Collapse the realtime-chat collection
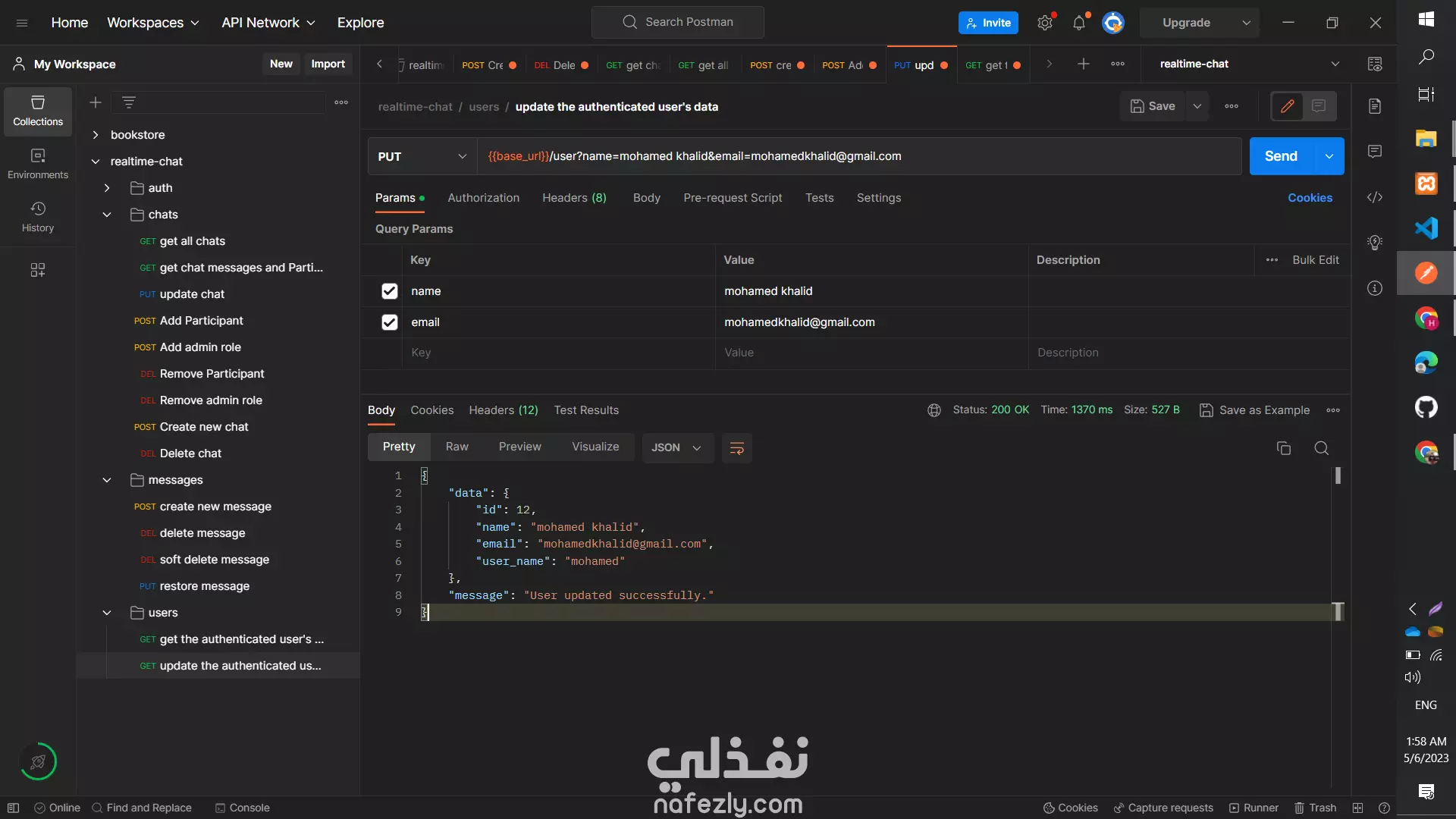Screen dimensions: 1456x819 pos(96,162)
